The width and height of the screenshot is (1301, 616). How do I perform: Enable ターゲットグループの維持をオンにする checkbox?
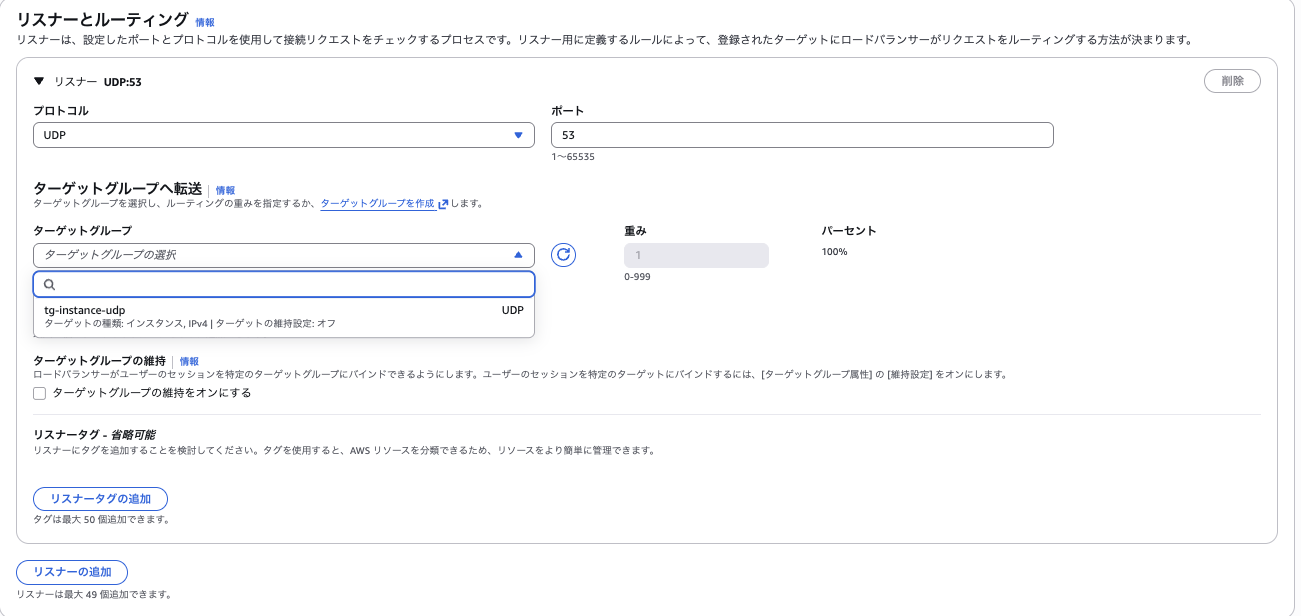click(x=39, y=393)
